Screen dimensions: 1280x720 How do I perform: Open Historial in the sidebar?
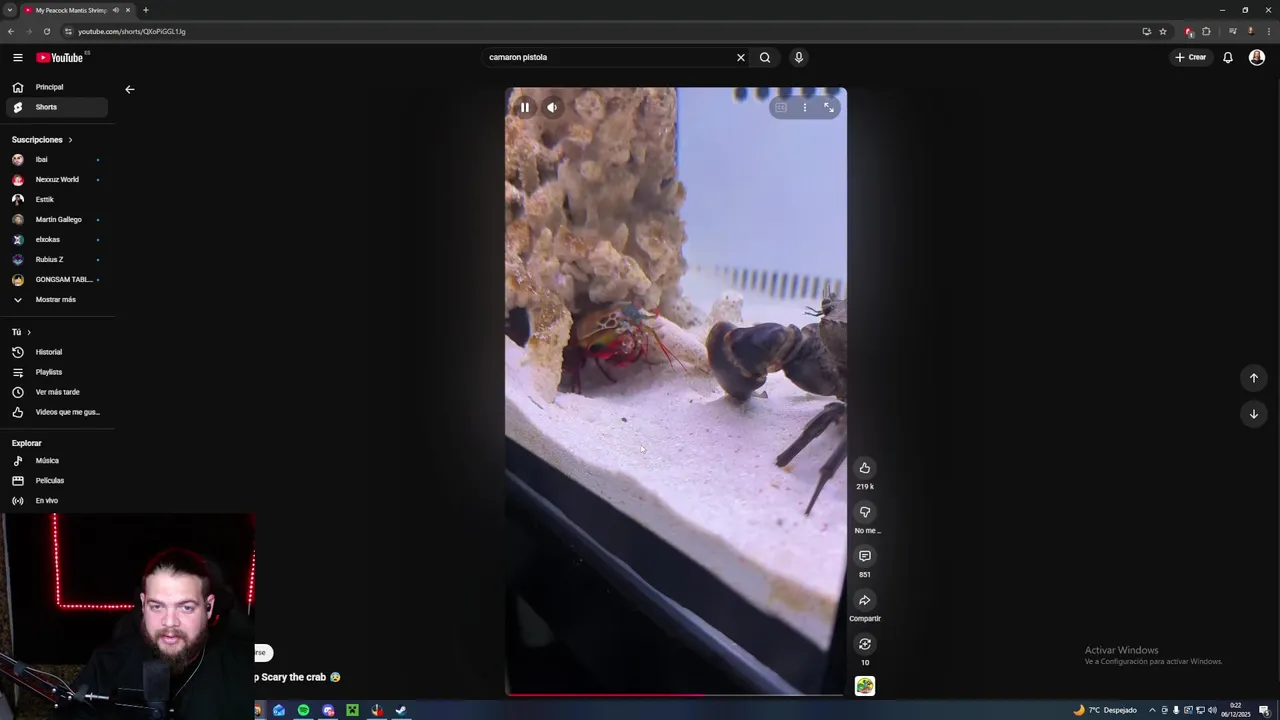pyautogui.click(x=56, y=352)
